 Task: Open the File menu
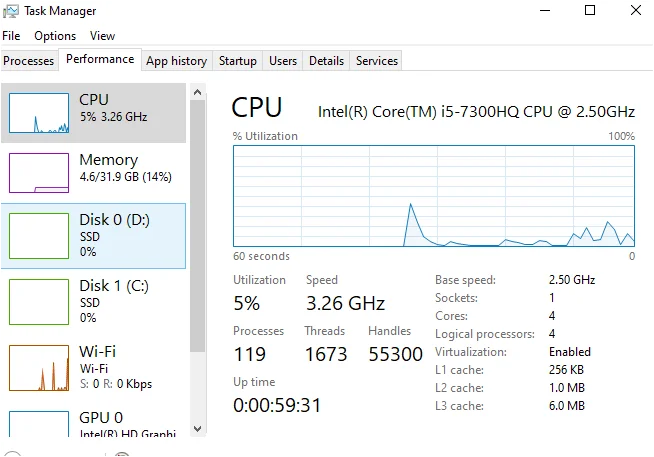(x=11, y=36)
